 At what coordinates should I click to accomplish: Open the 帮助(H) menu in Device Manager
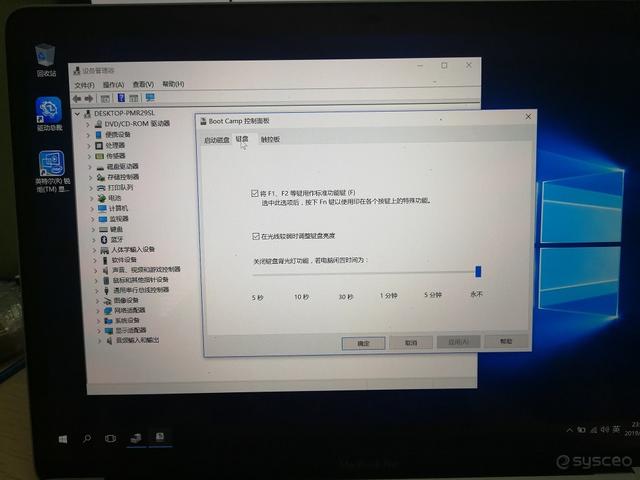[x=173, y=84]
